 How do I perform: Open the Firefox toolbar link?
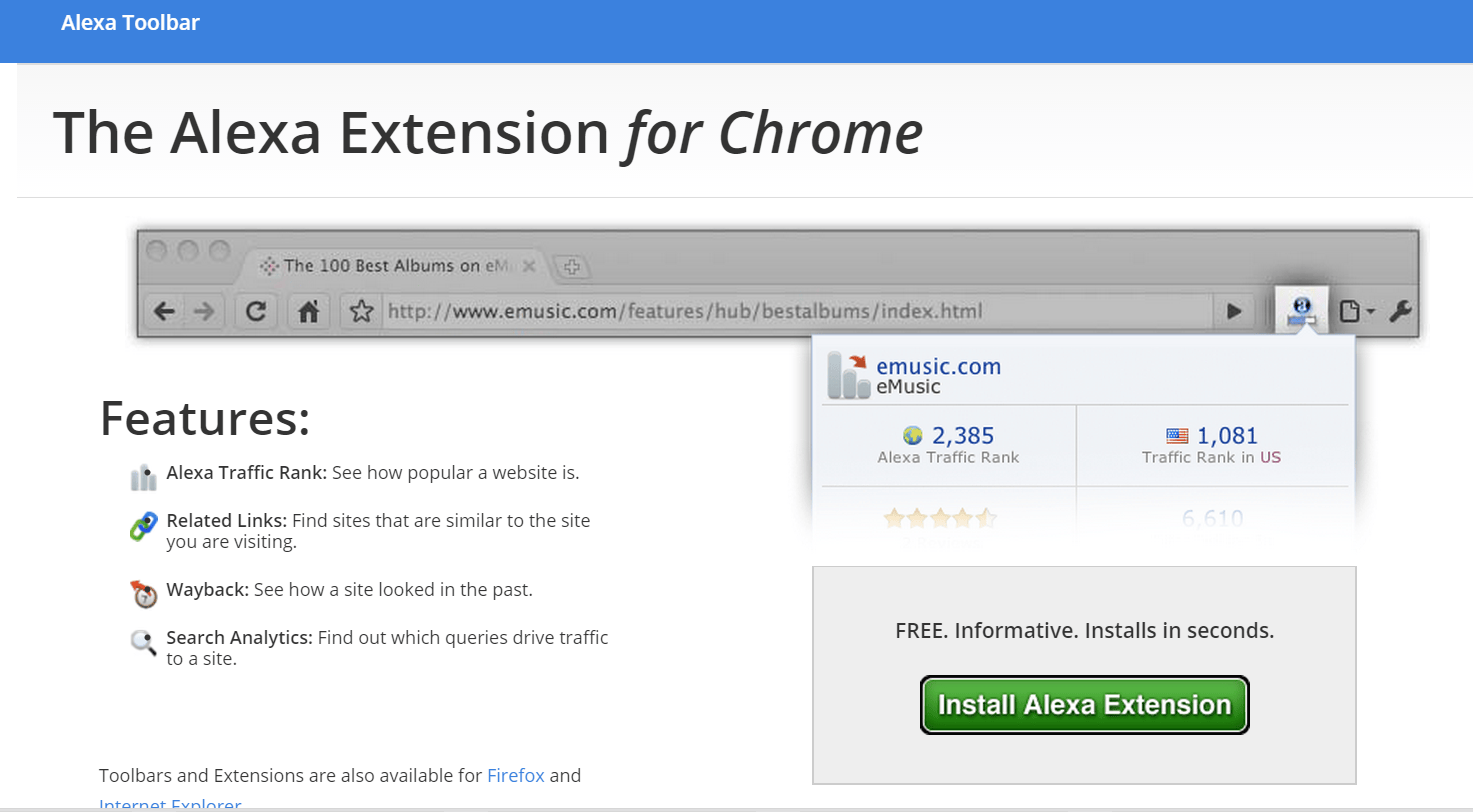pos(516,775)
